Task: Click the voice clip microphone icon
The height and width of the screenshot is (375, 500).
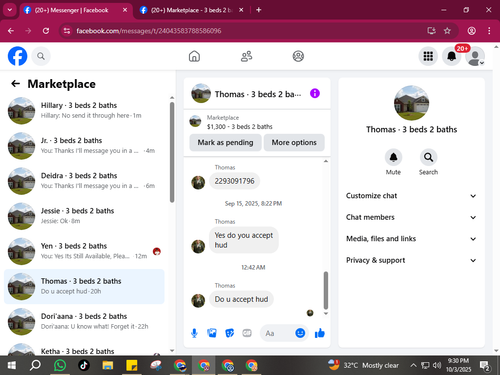Action: pyautogui.click(x=194, y=333)
